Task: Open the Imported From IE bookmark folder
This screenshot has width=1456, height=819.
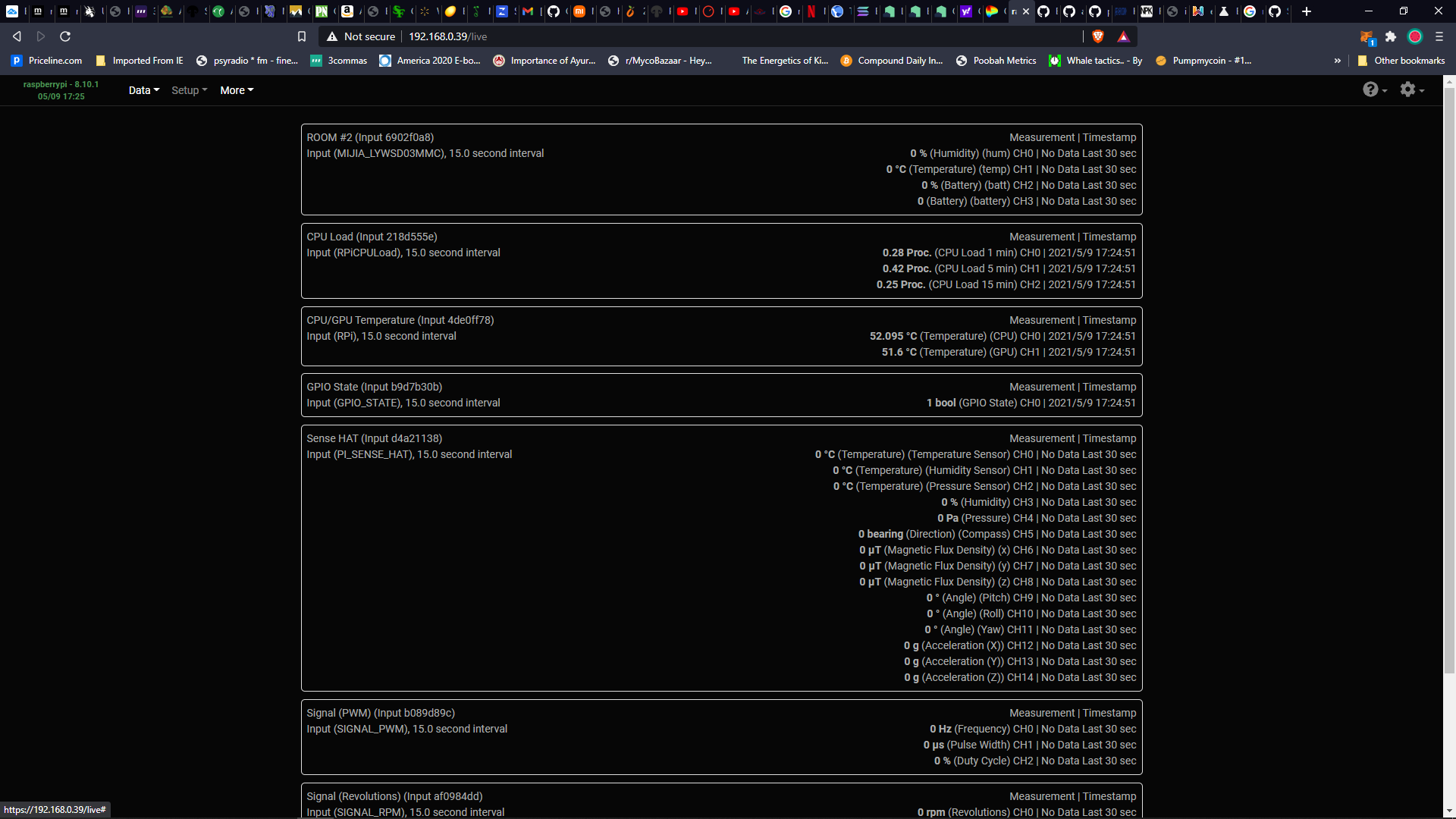Action: (140, 61)
